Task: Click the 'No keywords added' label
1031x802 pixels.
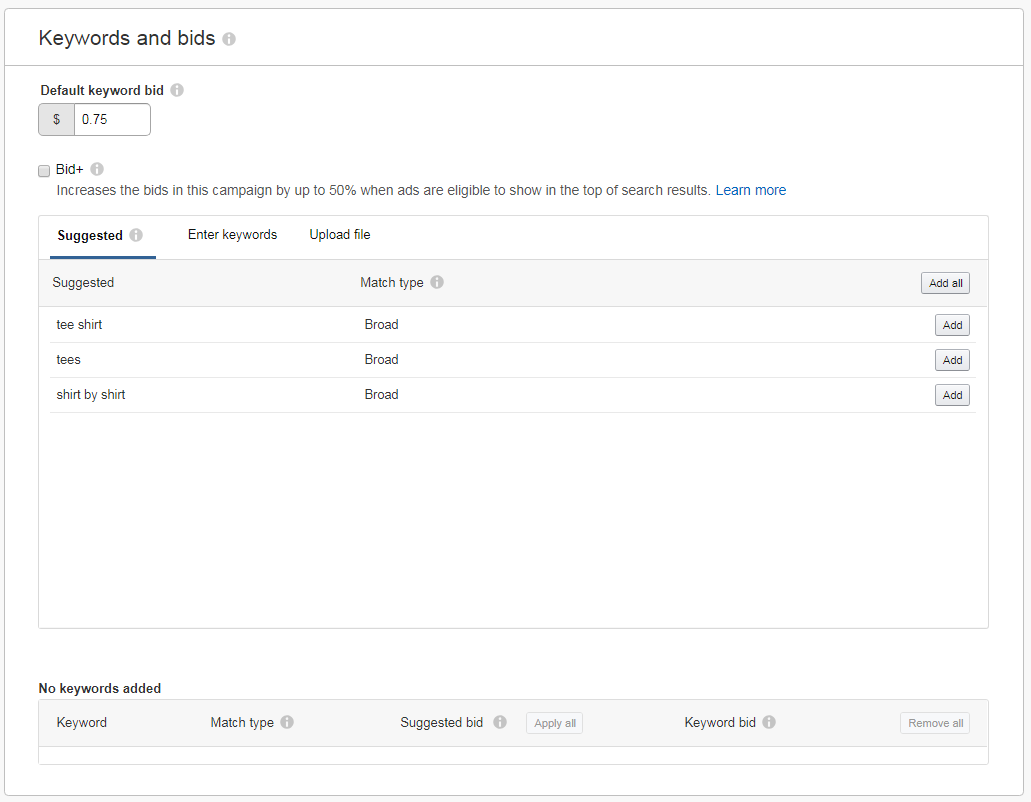Action: coord(100,688)
